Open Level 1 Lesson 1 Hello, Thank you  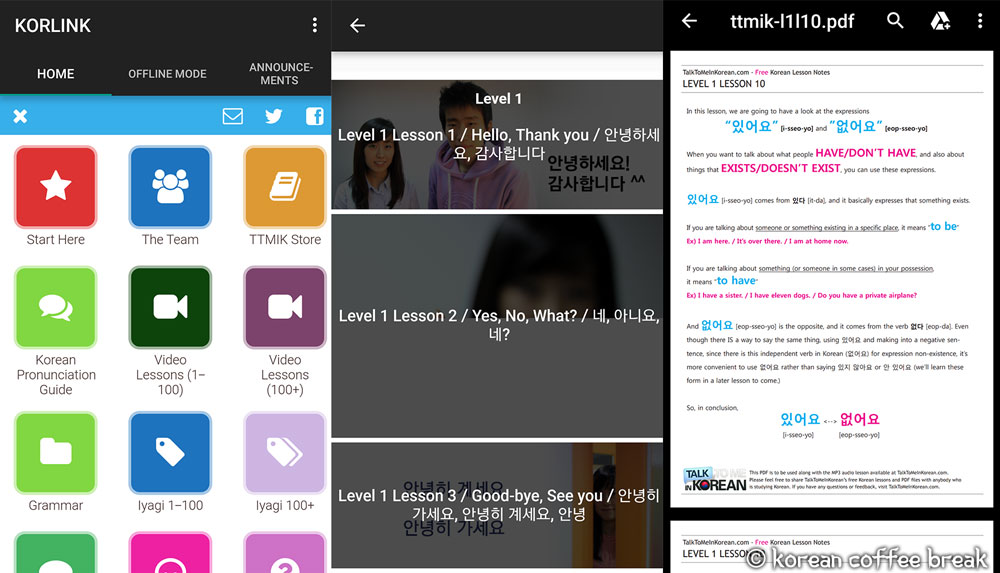497,145
